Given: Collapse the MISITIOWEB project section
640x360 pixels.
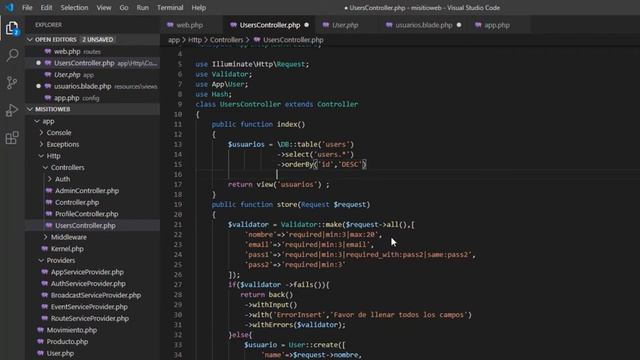Looking at the screenshot, I should click(x=29, y=109).
